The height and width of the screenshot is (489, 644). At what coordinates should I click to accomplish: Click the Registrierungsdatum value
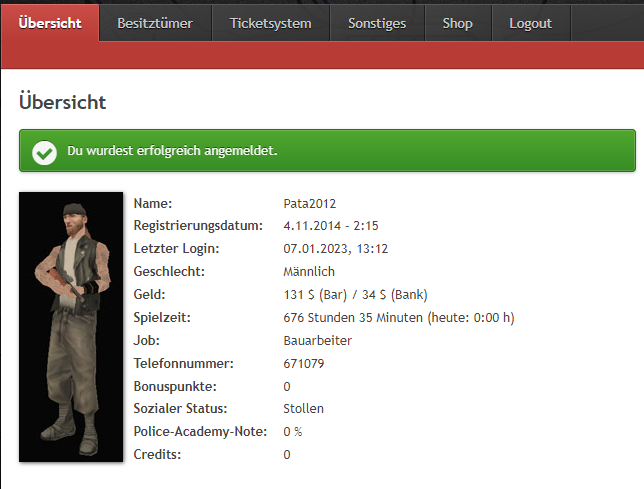[331, 225]
